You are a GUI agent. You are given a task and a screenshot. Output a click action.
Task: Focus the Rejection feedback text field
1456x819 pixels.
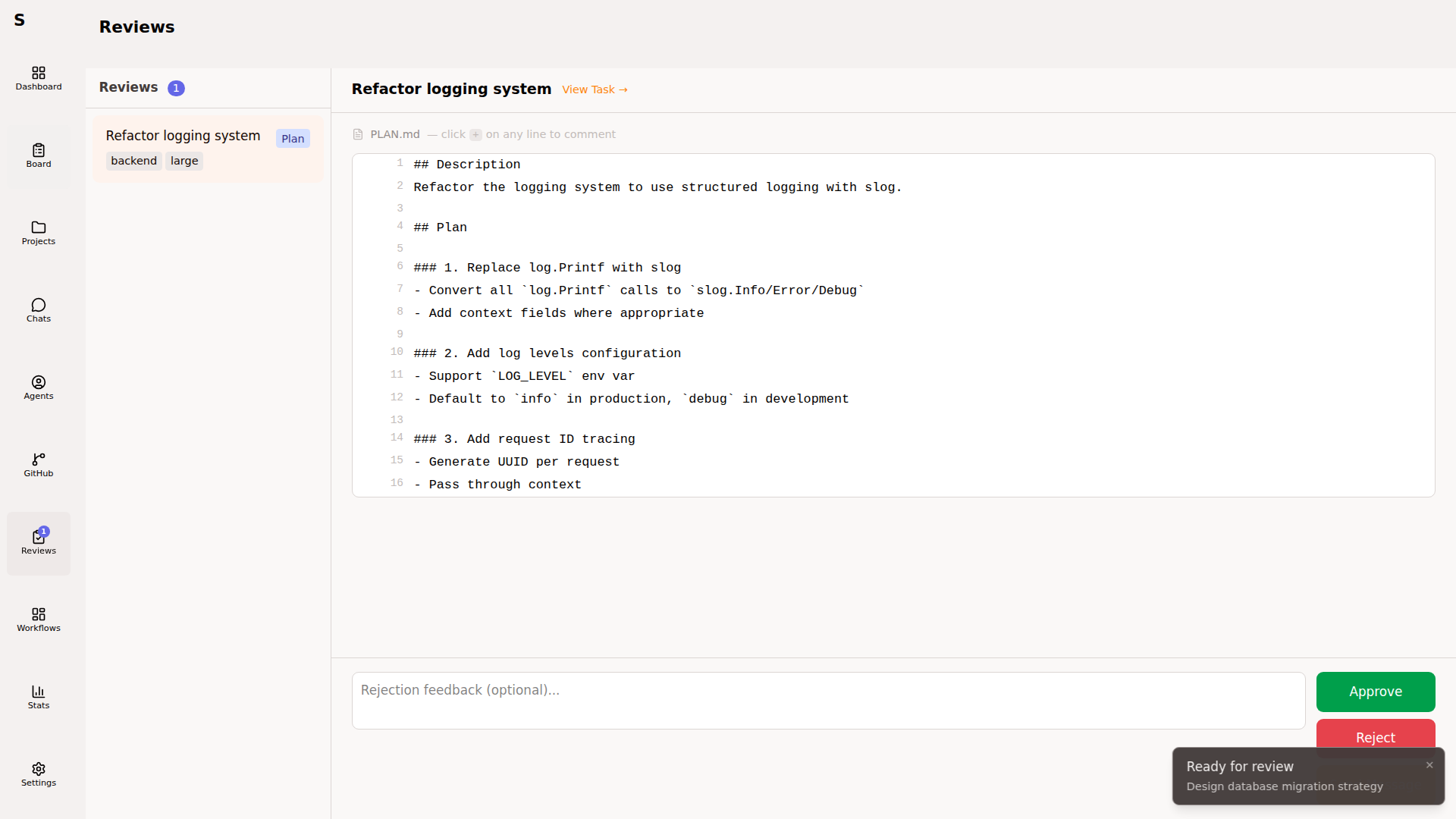[827, 700]
